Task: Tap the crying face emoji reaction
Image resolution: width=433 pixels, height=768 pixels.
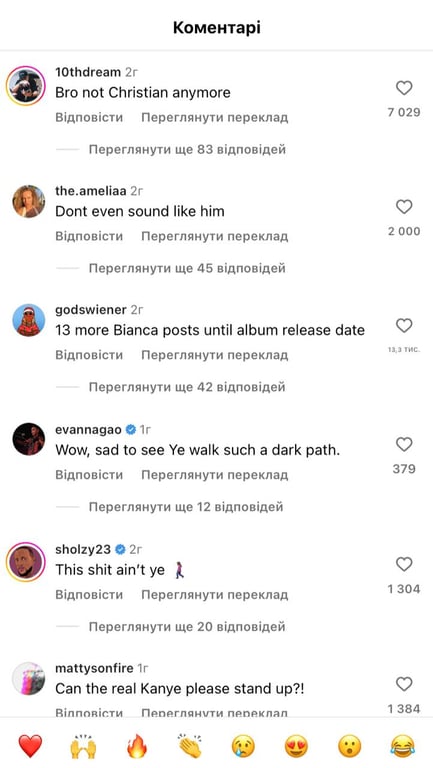Action: click(243, 746)
